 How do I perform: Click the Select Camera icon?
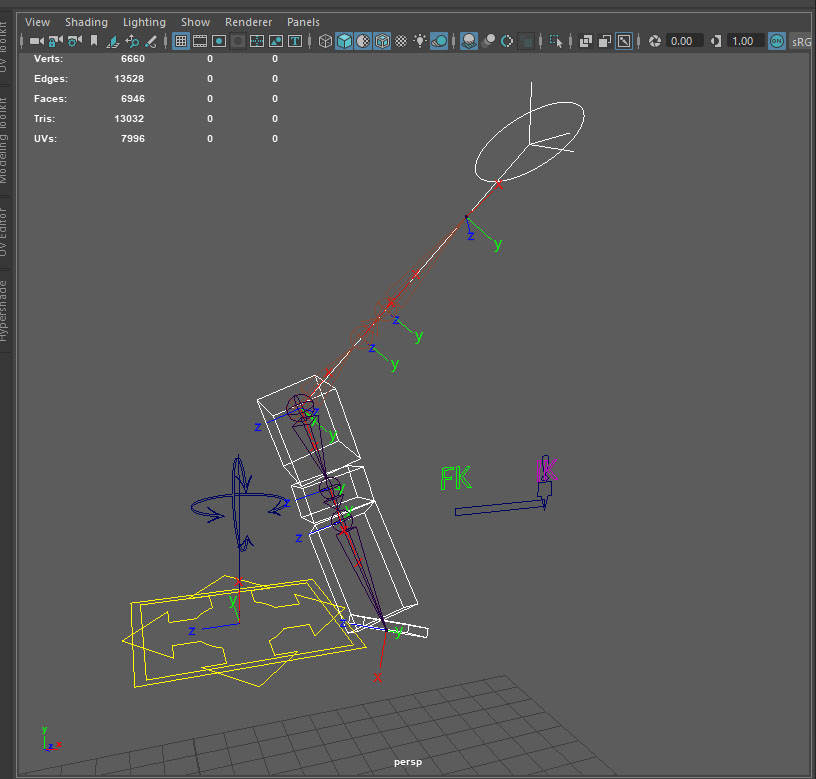coord(36,41)
